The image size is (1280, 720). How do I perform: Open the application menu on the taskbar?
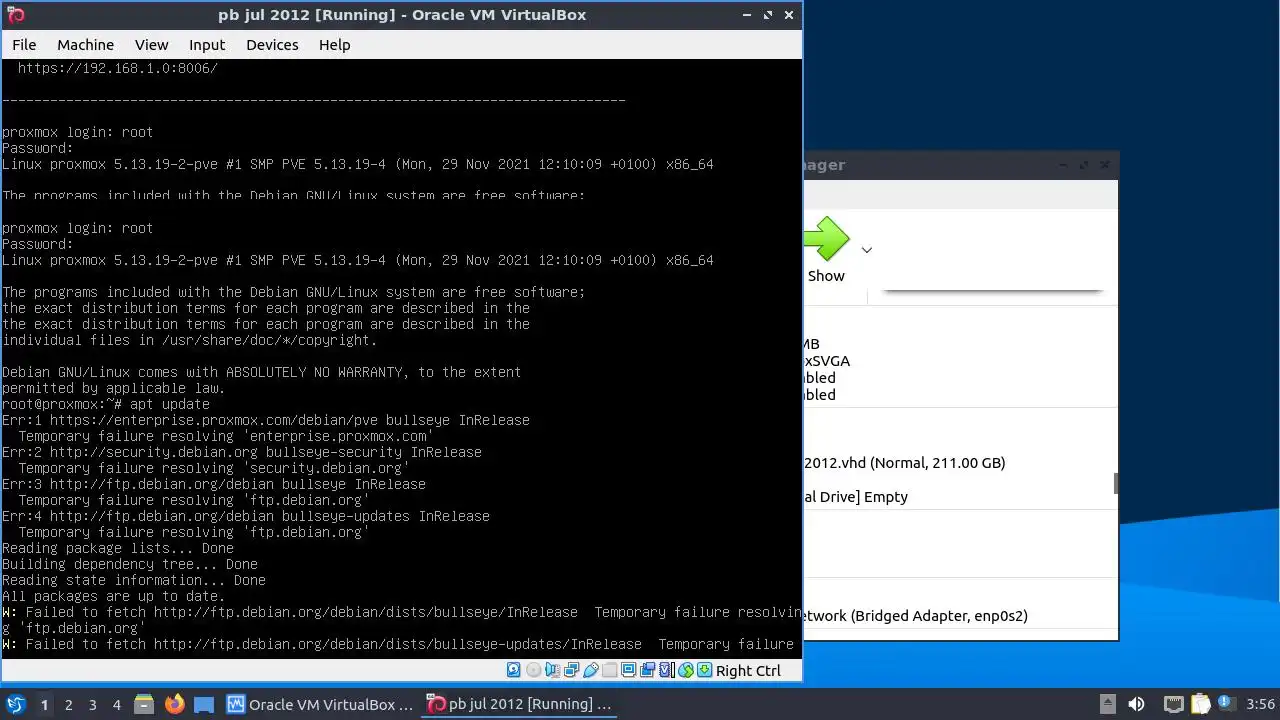[15, 704]
